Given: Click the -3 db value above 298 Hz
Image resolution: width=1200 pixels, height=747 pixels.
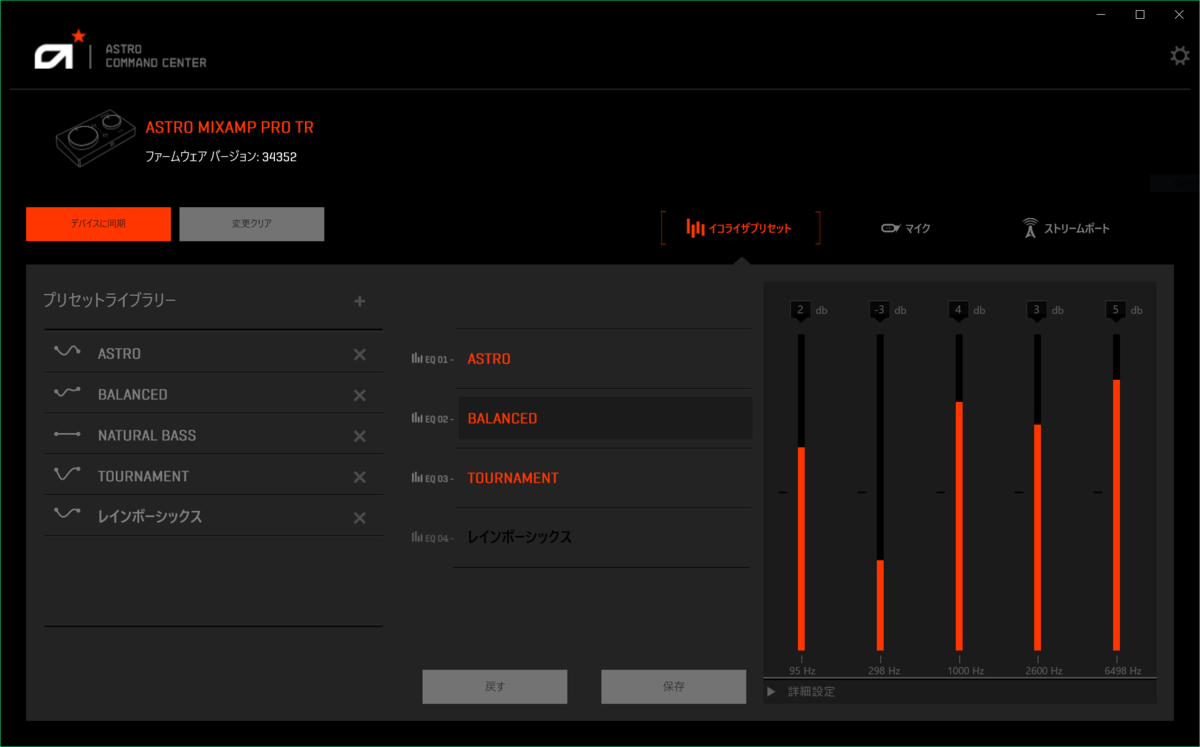Looking at the screenshot, I should (x=880, y=311).
